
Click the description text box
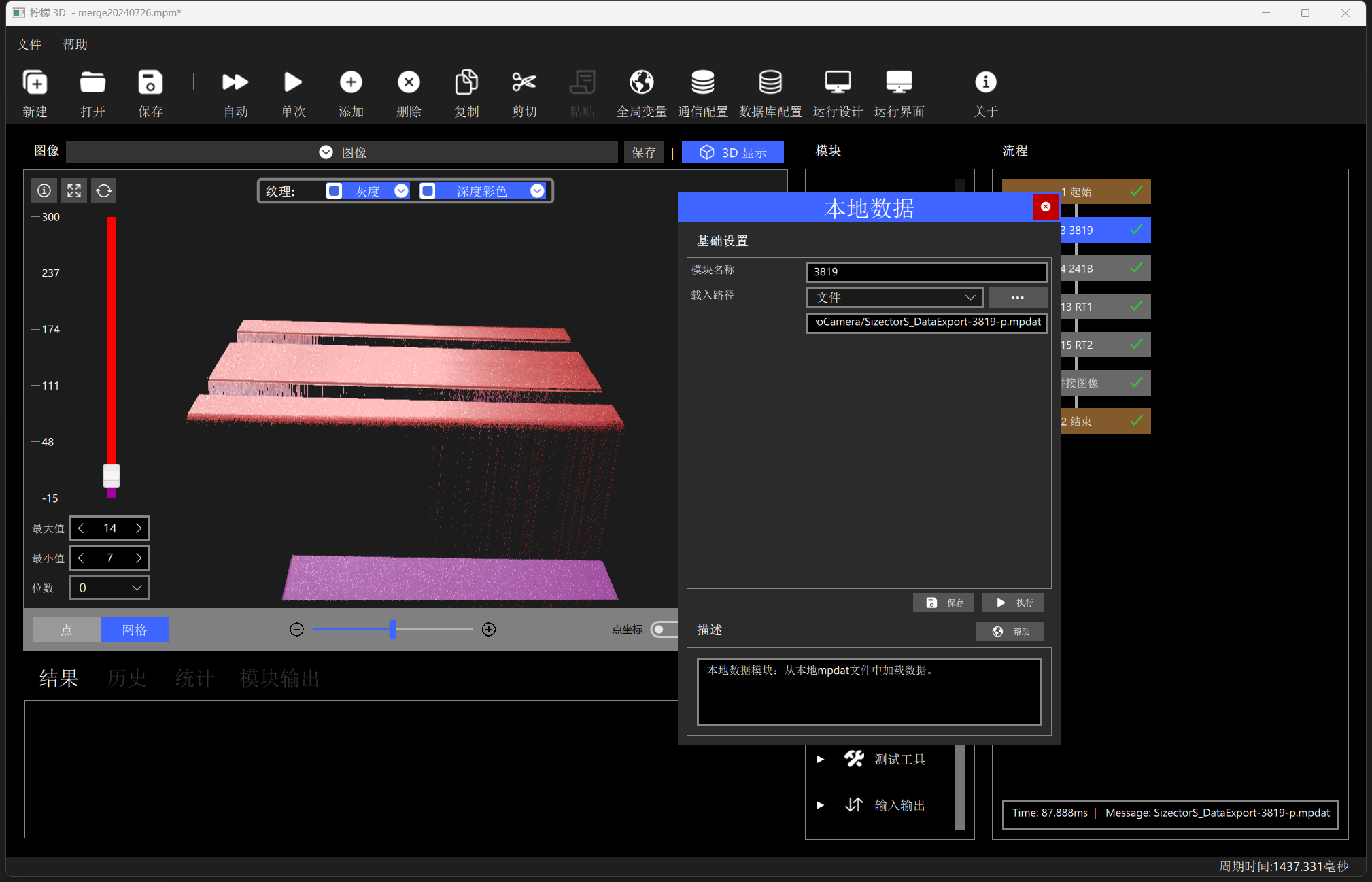click(x=869, y=692)
